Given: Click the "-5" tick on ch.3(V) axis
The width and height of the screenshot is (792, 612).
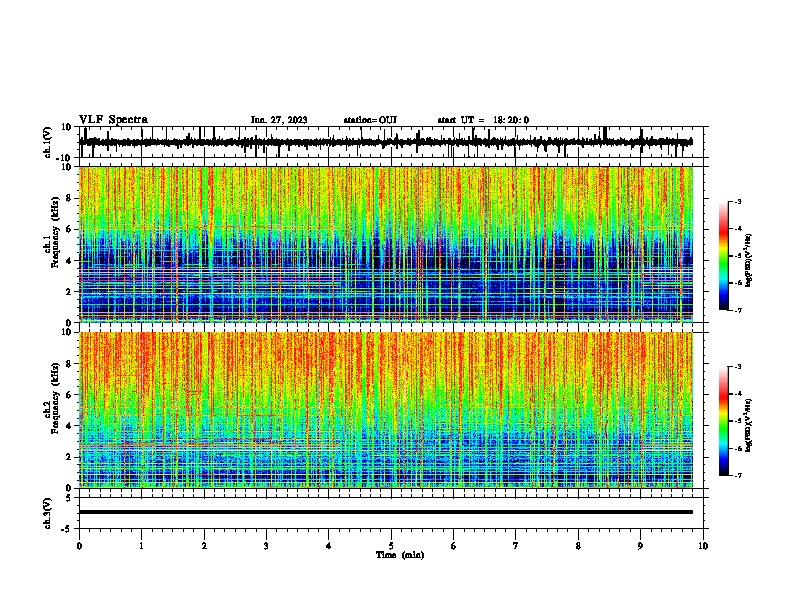Looking at the screenshot, I should (66, 529).
